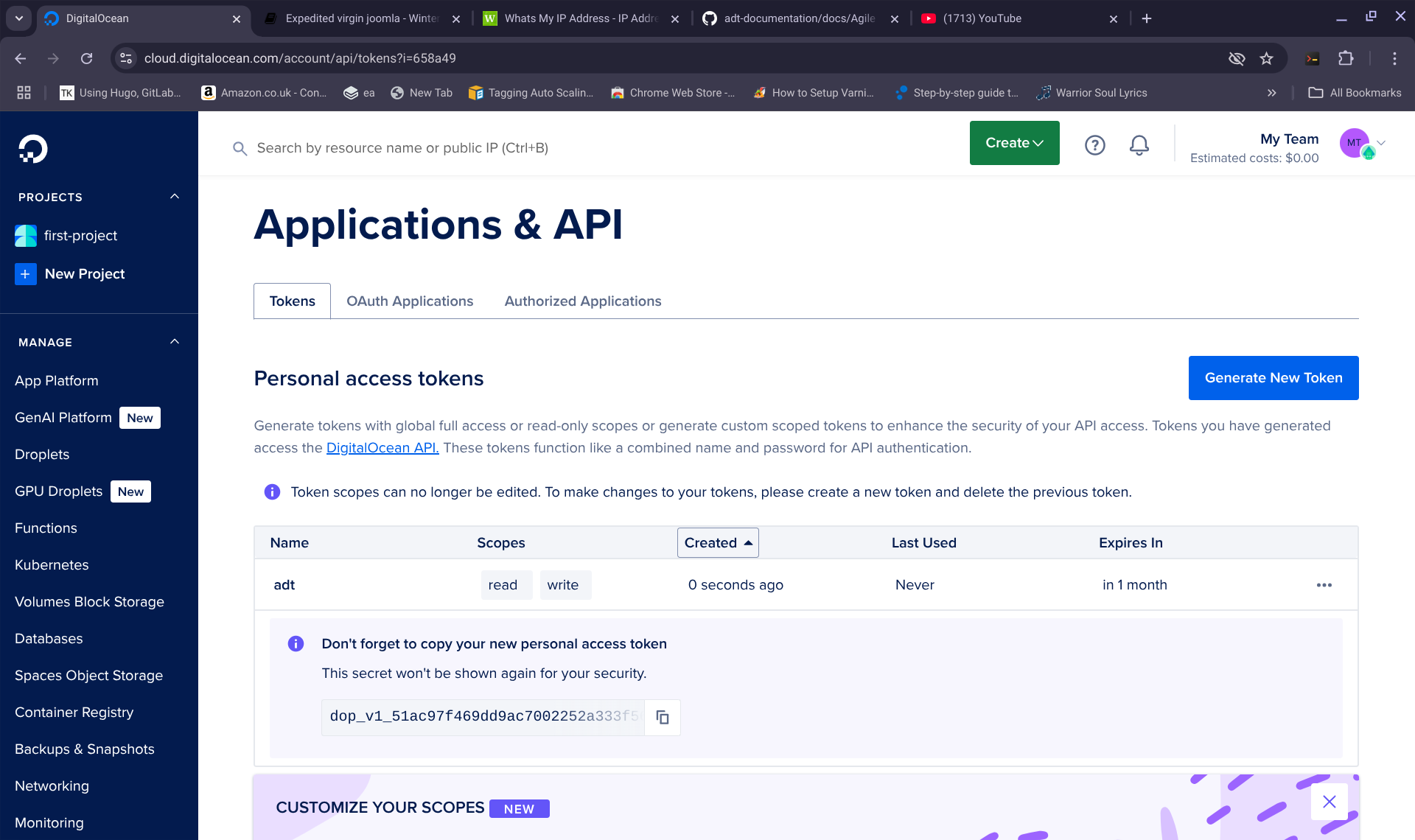Viewport: 1415px width, 840px height.
Task: Click the resource search field
Action: 402,148
